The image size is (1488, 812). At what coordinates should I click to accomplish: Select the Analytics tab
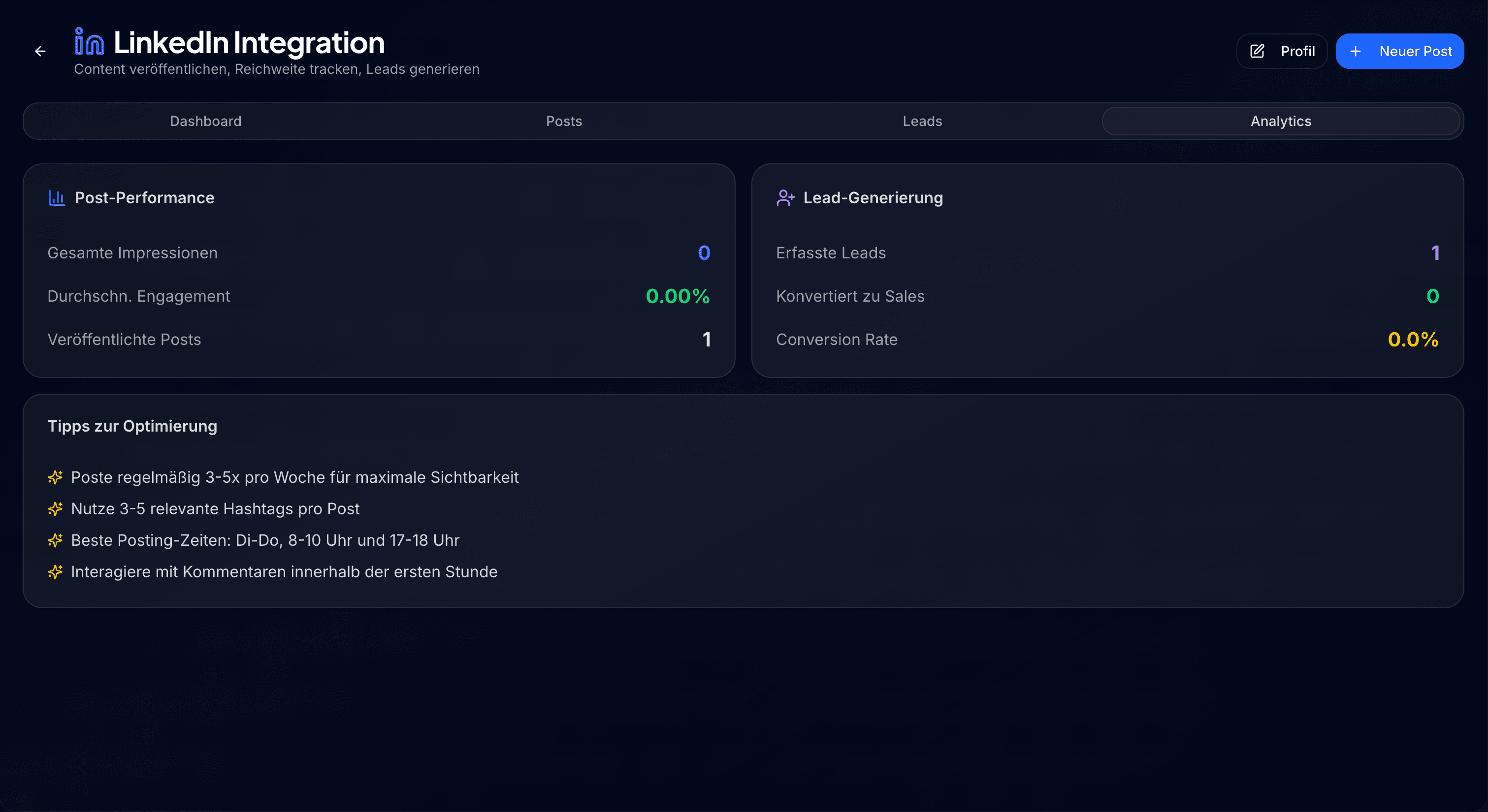point(1281,121)
